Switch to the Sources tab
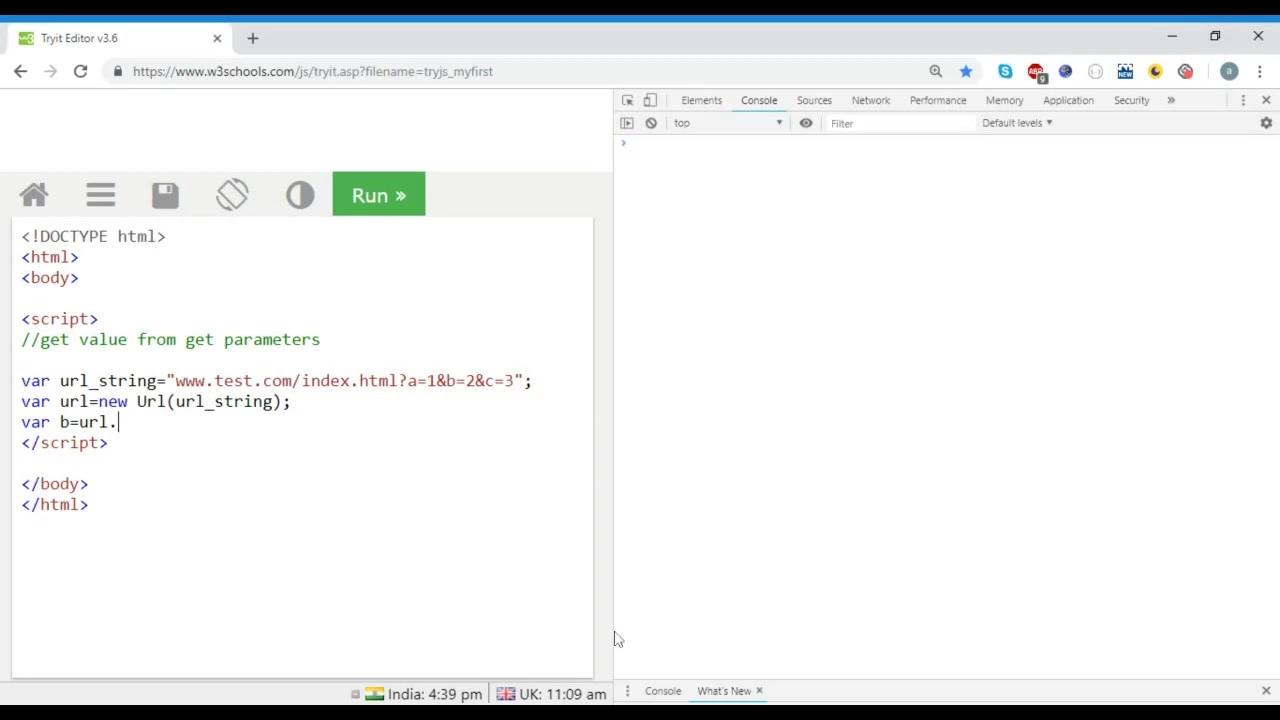The width and height of the screenshot is (1280, 720). click(x=814, y=100)
